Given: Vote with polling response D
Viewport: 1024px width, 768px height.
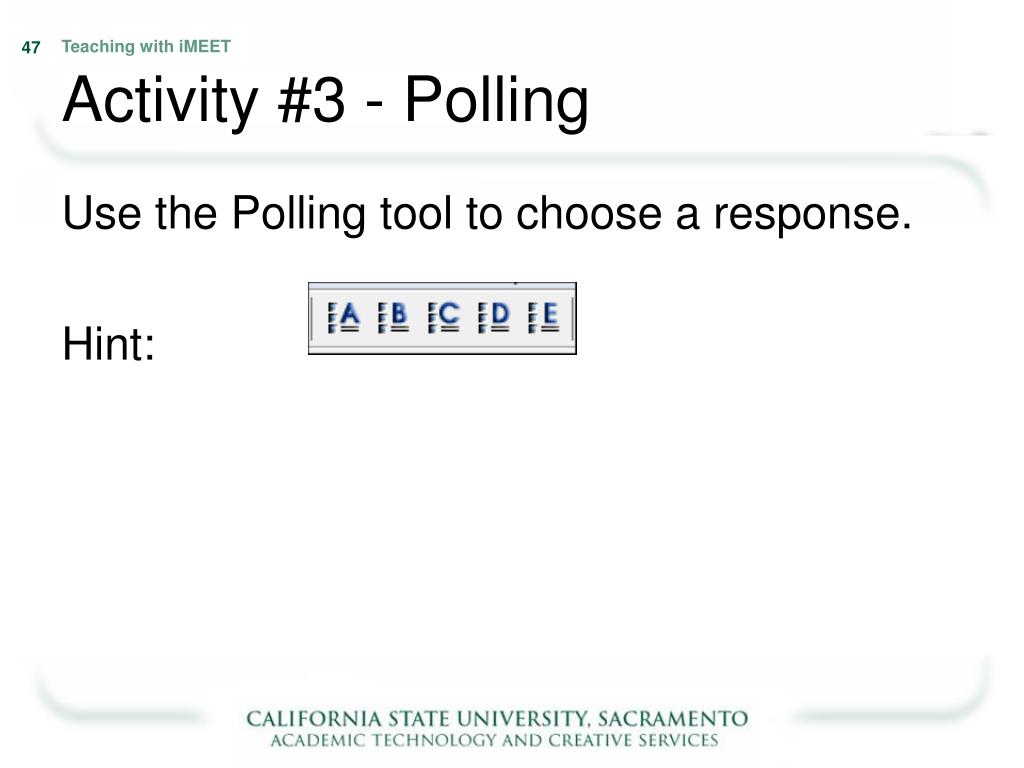Looking at the screenshot, I should point(494,317).
